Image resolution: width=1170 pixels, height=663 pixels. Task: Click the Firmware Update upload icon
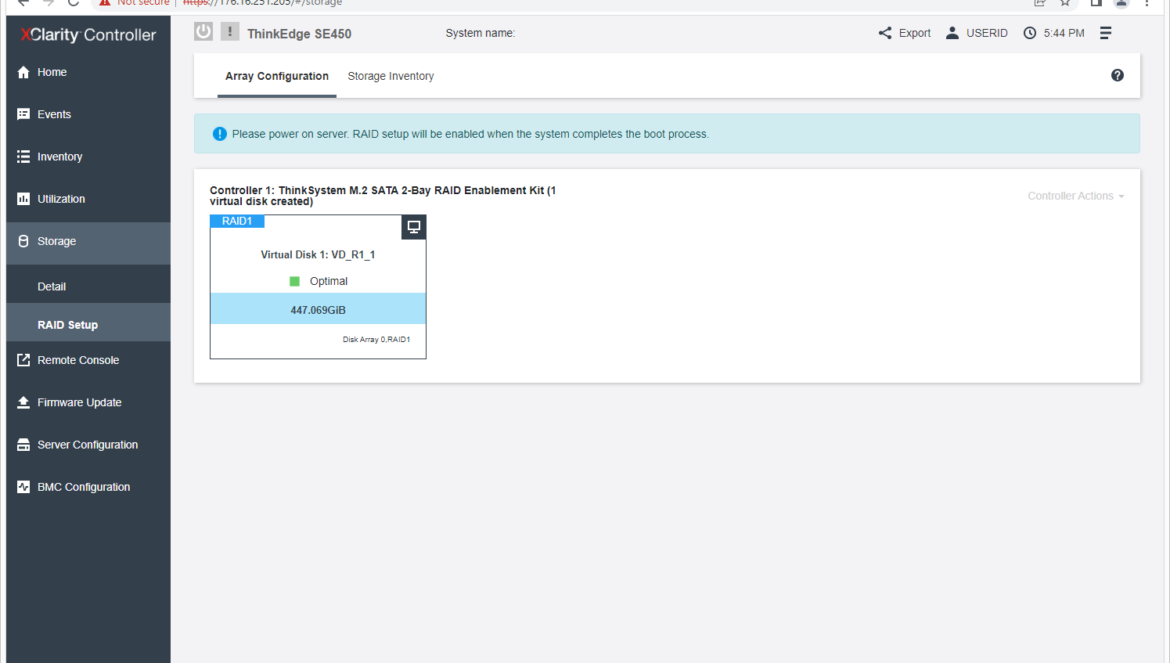click(23, 403)
